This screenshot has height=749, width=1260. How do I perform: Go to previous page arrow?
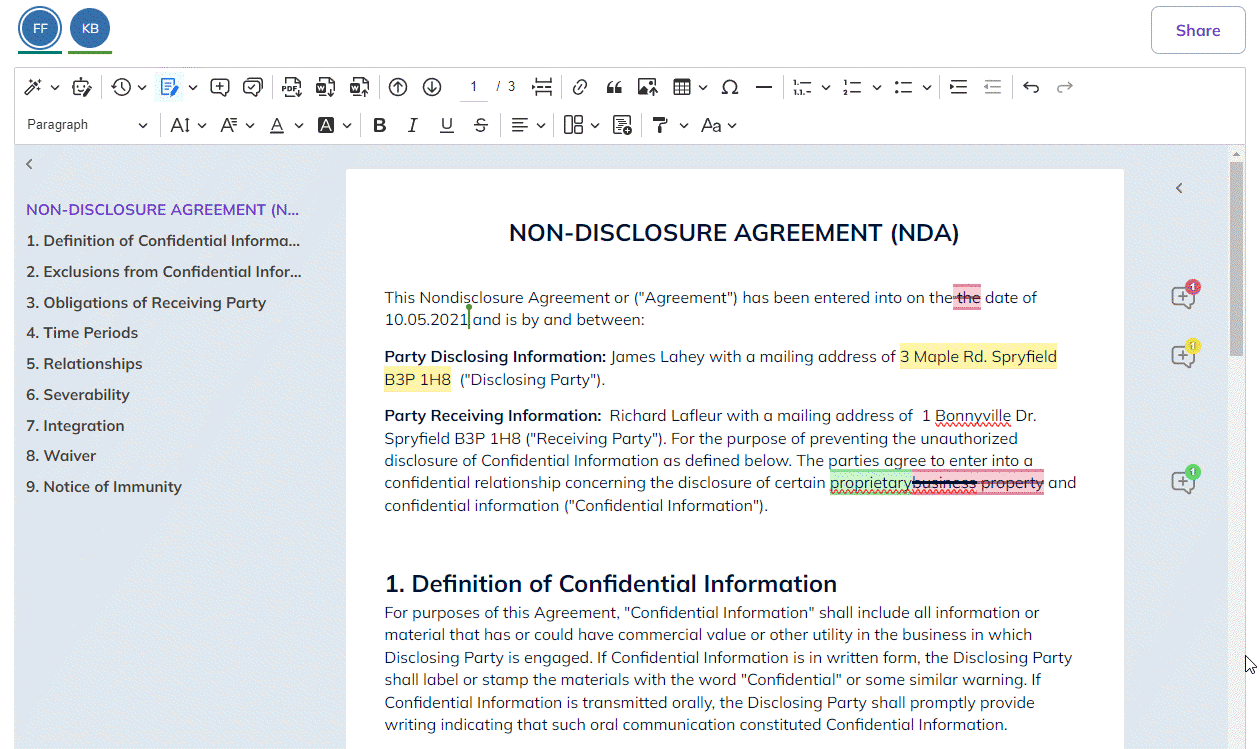pos(398,87)
